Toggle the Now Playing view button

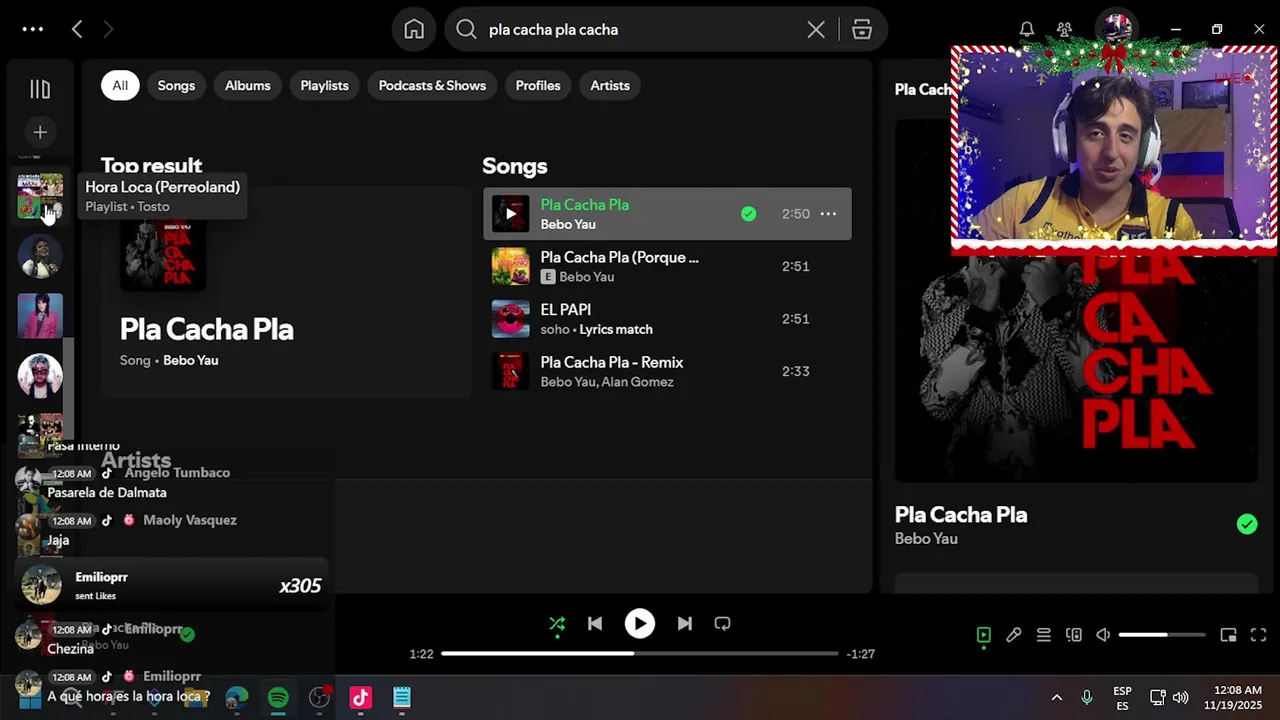click(984, 635)
